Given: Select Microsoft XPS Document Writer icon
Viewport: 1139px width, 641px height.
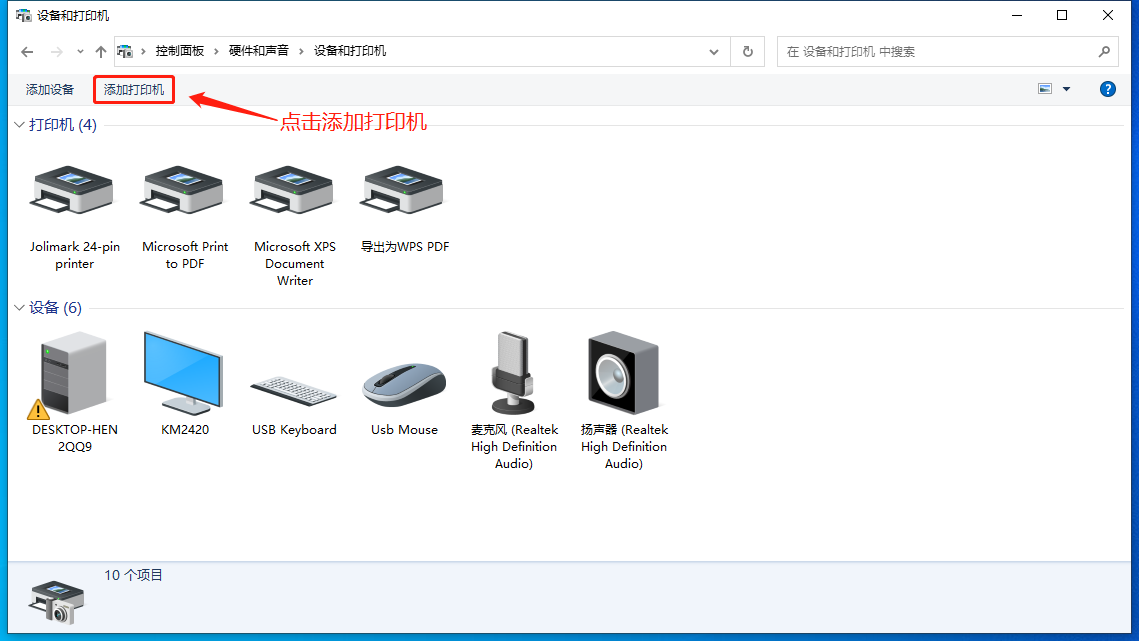Looking at the screenshot, I should click(295, 191).
